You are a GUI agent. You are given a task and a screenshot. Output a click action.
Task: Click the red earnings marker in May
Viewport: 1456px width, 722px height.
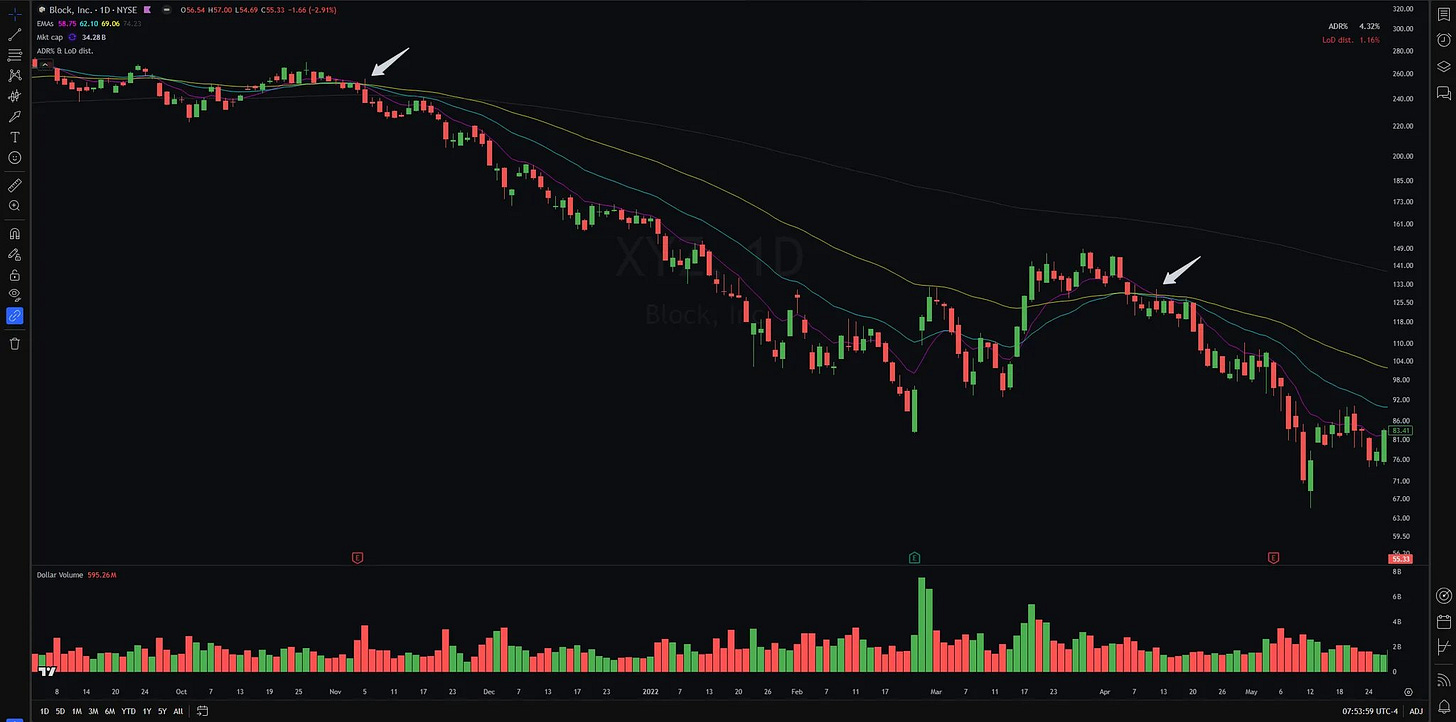(1273, 557)
